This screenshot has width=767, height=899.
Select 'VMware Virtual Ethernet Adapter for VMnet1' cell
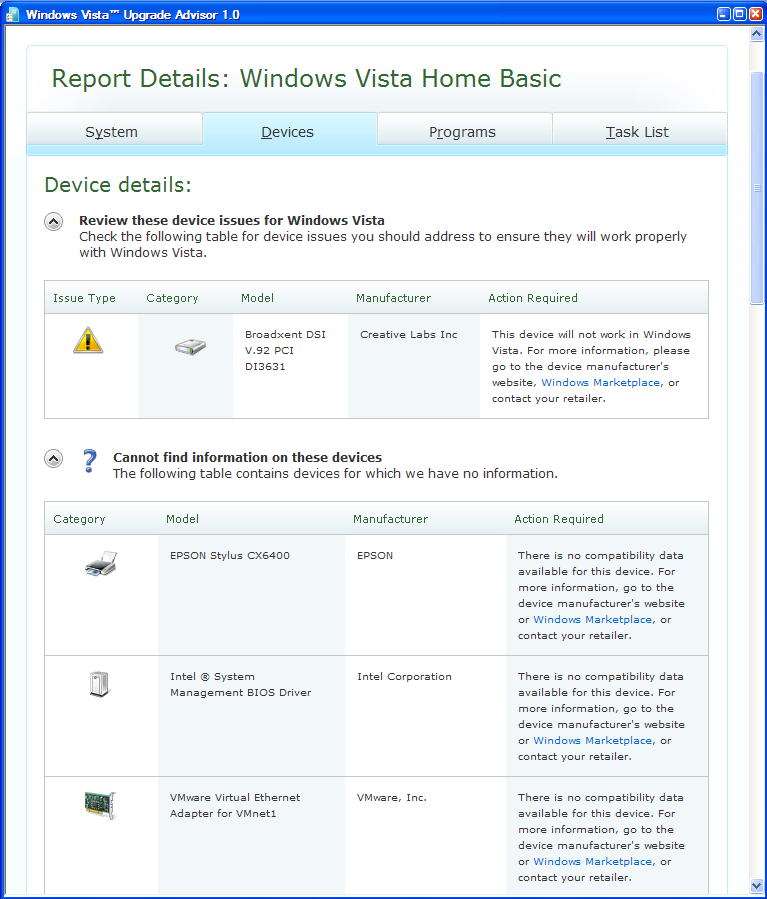click(x=234, y=806)
